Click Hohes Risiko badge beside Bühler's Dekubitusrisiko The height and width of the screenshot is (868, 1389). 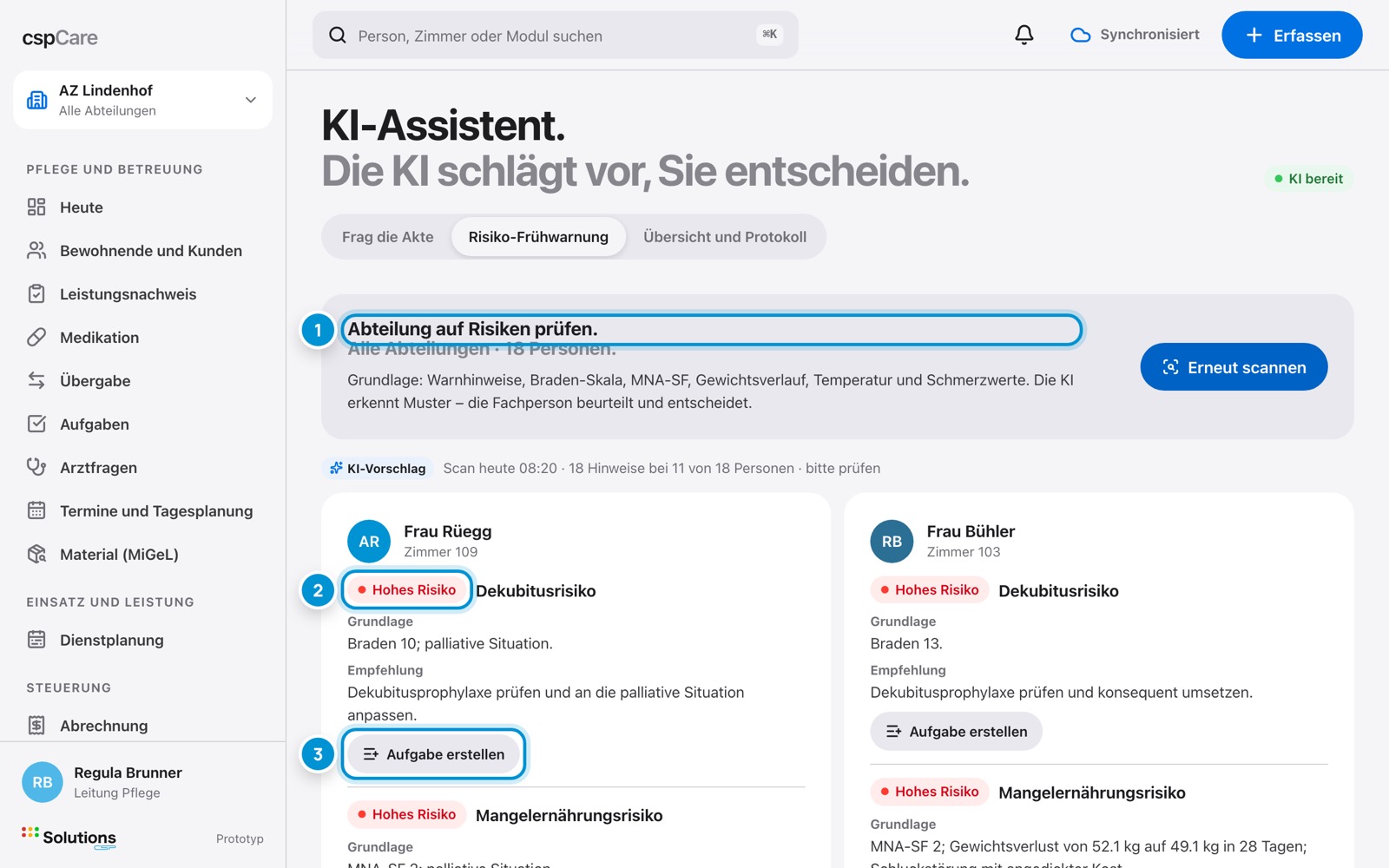(929, 589)
